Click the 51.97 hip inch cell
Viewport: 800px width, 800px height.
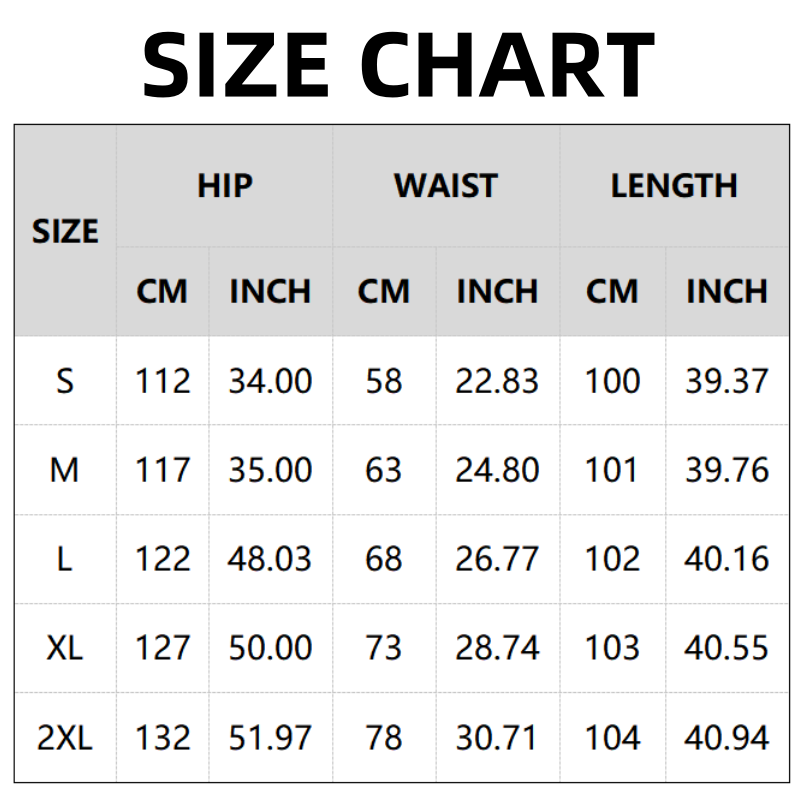(x=270, y=738)
